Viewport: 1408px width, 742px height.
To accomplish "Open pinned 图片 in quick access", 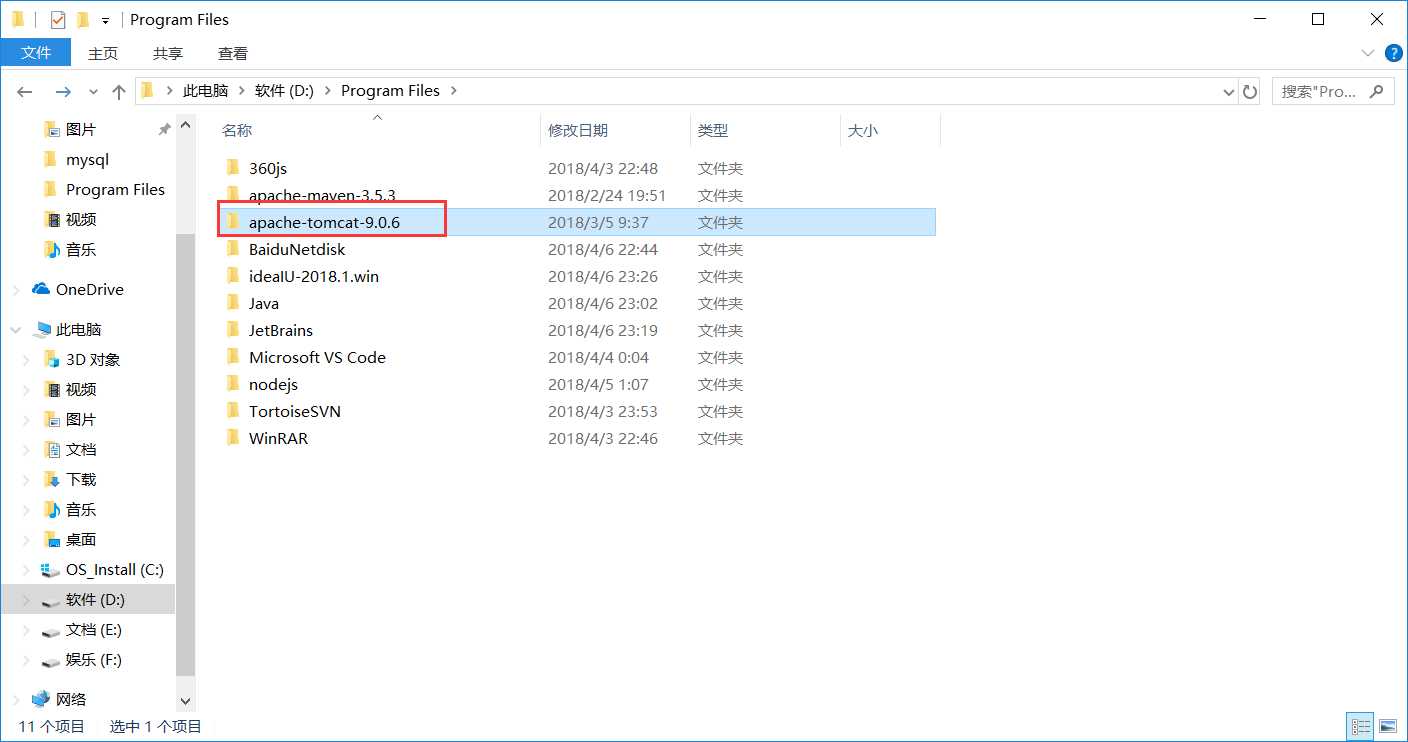I will (80, 129).
